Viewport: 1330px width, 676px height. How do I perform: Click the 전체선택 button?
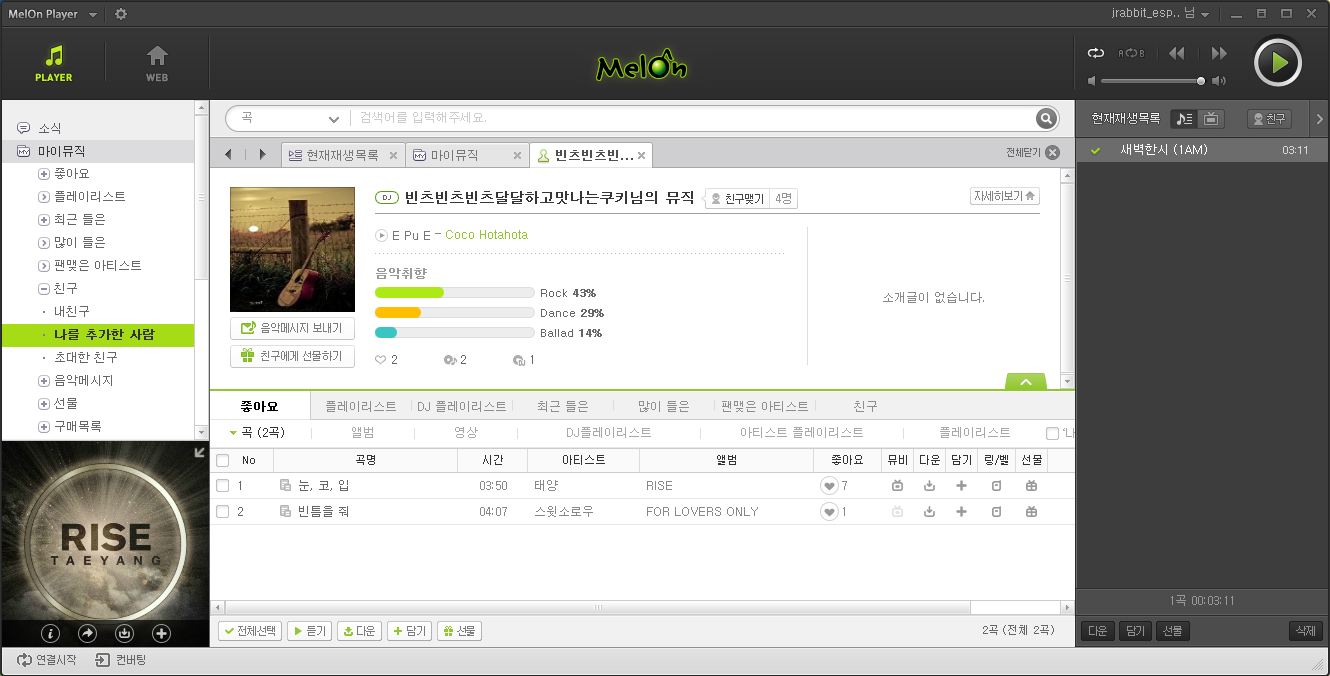point(250,631)
